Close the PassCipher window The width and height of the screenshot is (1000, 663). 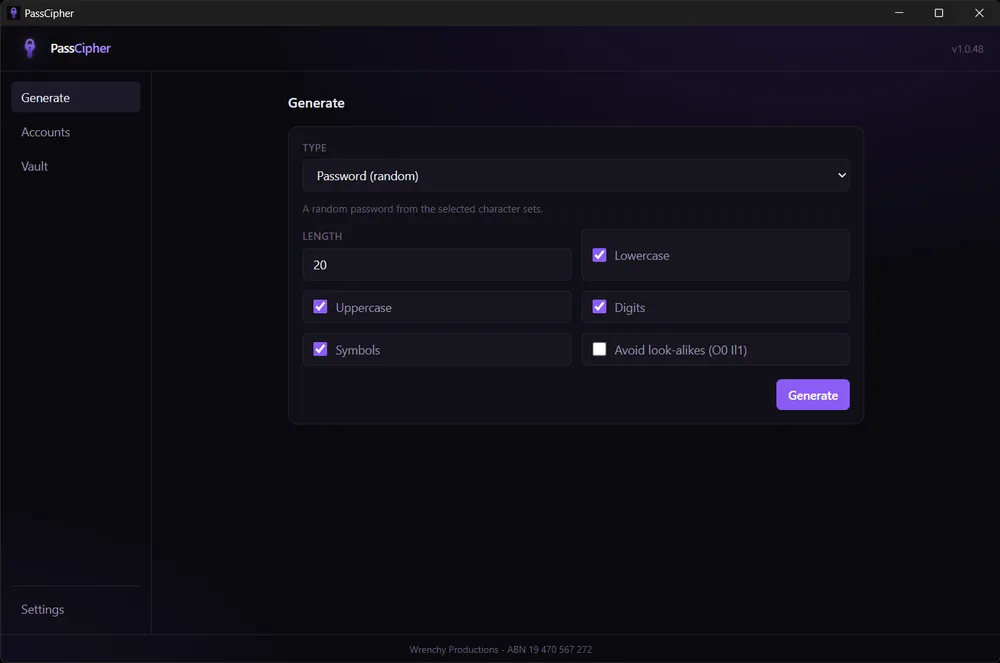click(979, 13)
